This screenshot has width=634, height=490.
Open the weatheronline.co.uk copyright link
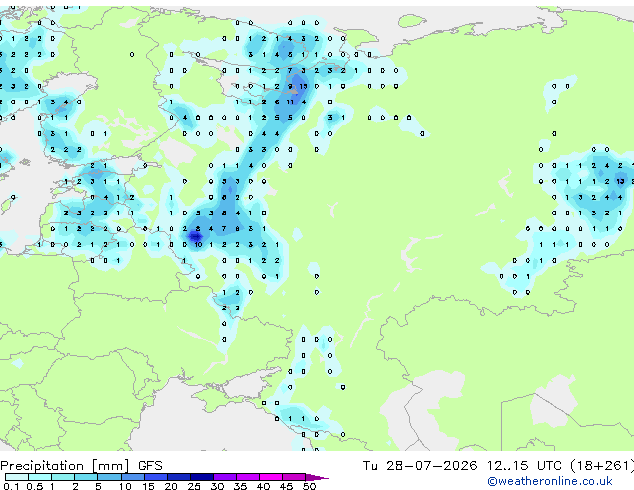point(550,481)
